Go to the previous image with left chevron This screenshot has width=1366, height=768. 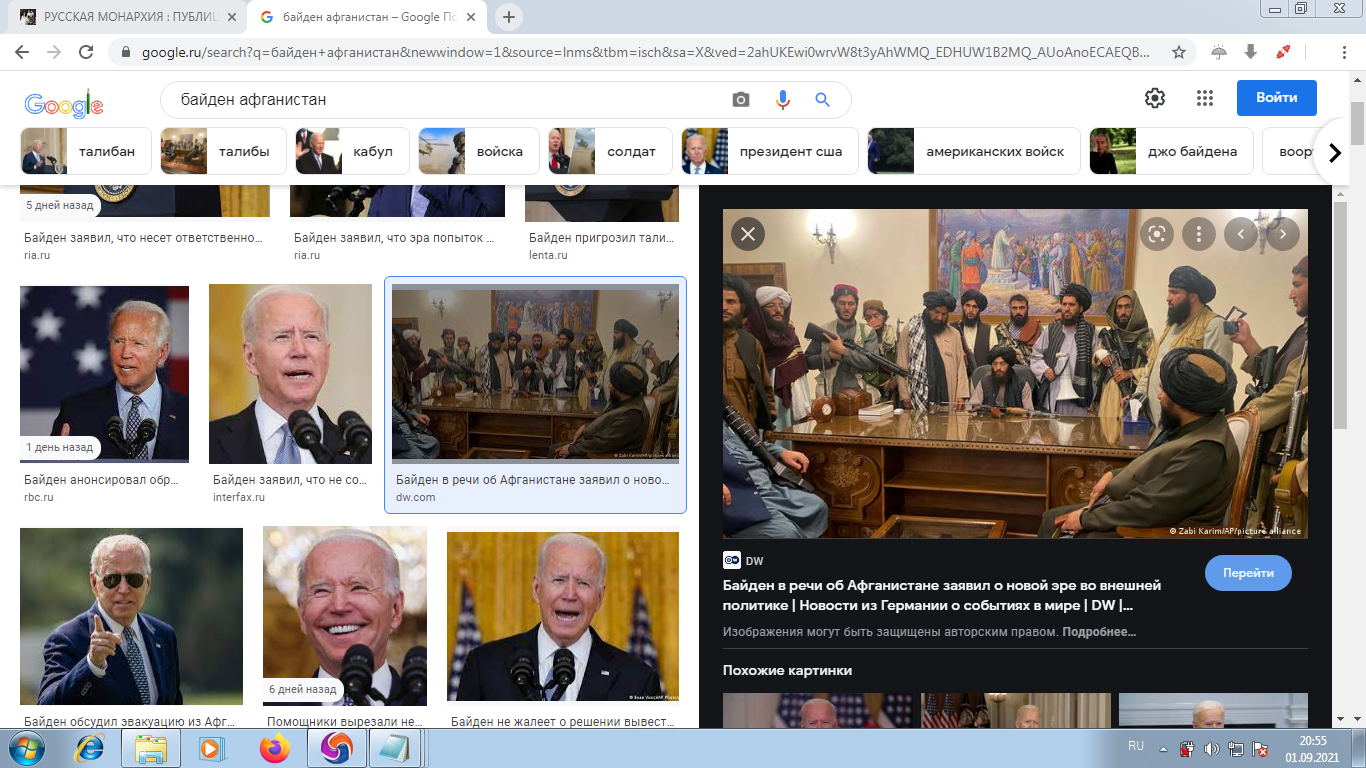(x=1241, y=234)
